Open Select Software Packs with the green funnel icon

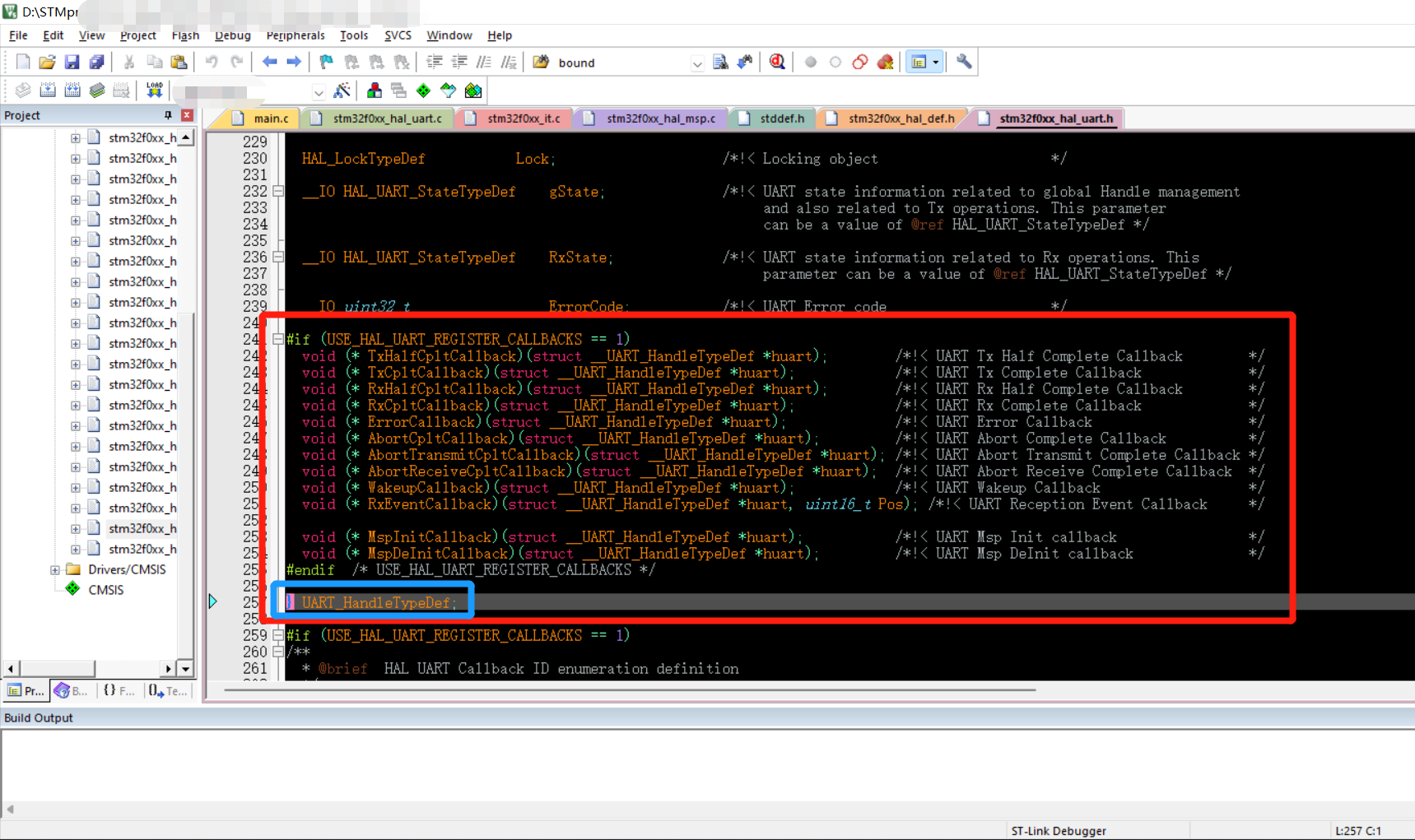click(x=448, y=90)
